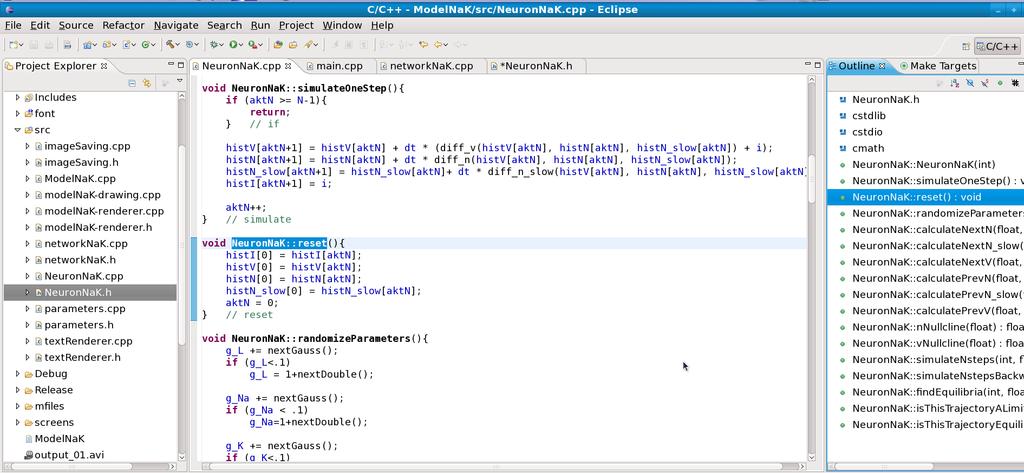Expand the Debug folder
The height and width of the screenshot is (473, 1024).
pyautogui.click(x=18, y=374)
